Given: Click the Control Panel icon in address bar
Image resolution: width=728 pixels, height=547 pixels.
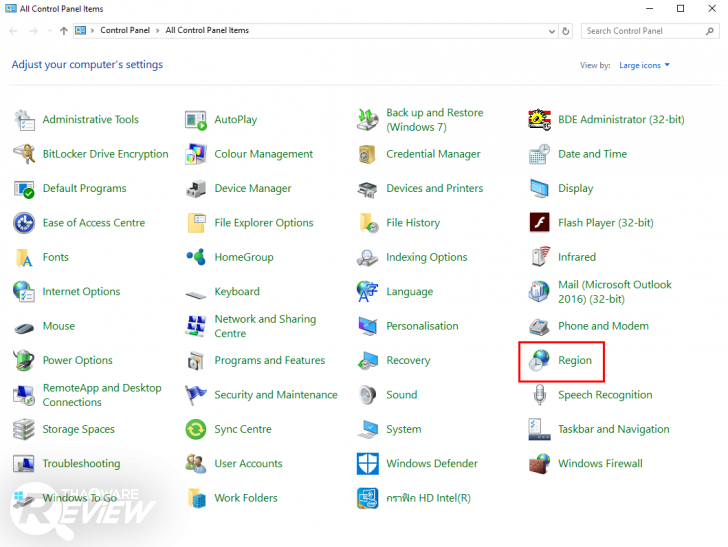Looking at the screenshot, I should click(81, 31).
